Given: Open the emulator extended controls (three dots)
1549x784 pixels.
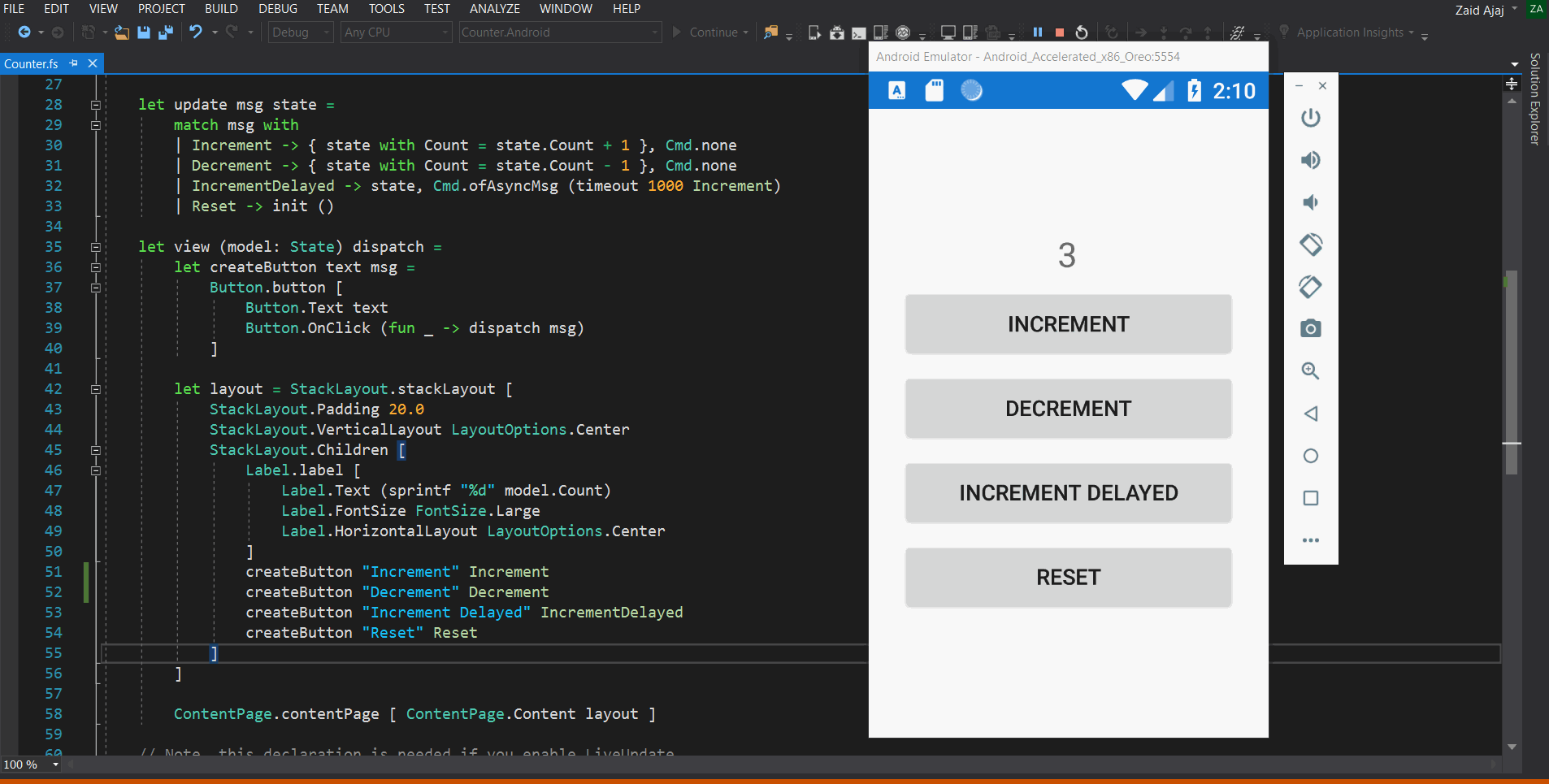Looking at the screenshot, I should [x=1311, y=540].
